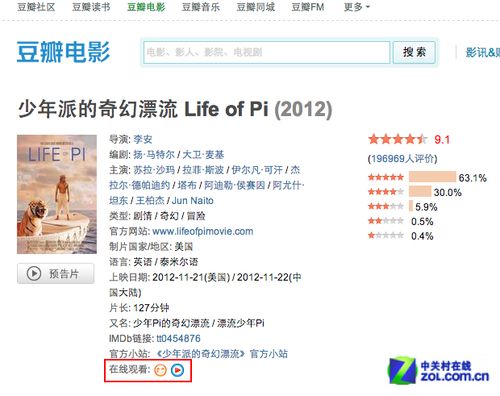This screenshot has height=396, width=500.
Task: Open actor 王柏杰 link
Action: (x=150, y=201)
